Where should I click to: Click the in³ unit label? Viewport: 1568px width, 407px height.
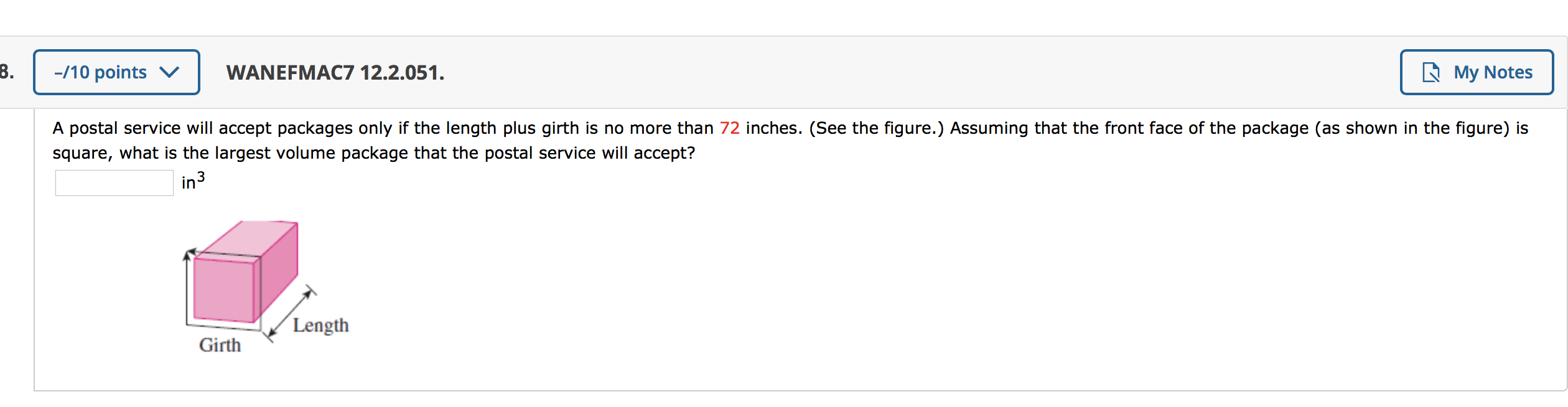[193, 182]
